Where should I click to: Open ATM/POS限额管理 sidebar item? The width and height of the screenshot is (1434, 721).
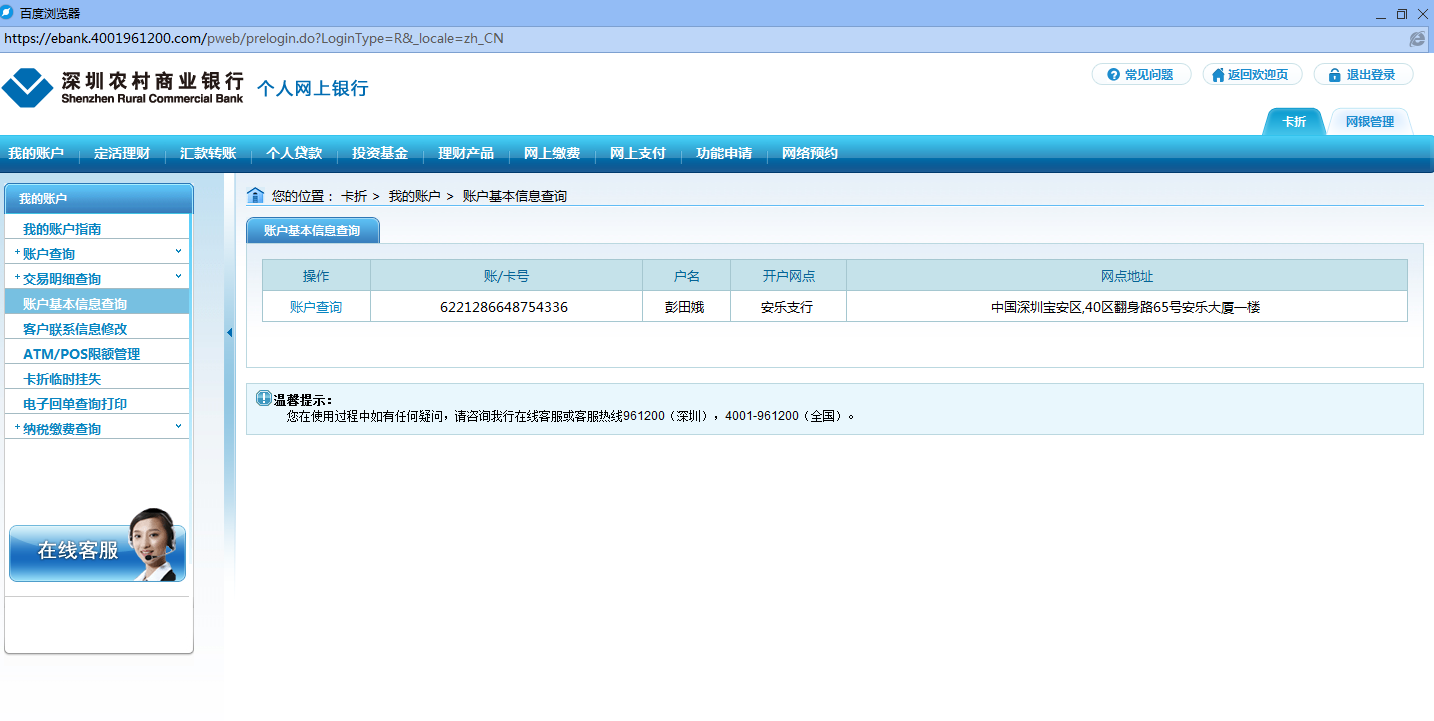[x=81, y=354]
